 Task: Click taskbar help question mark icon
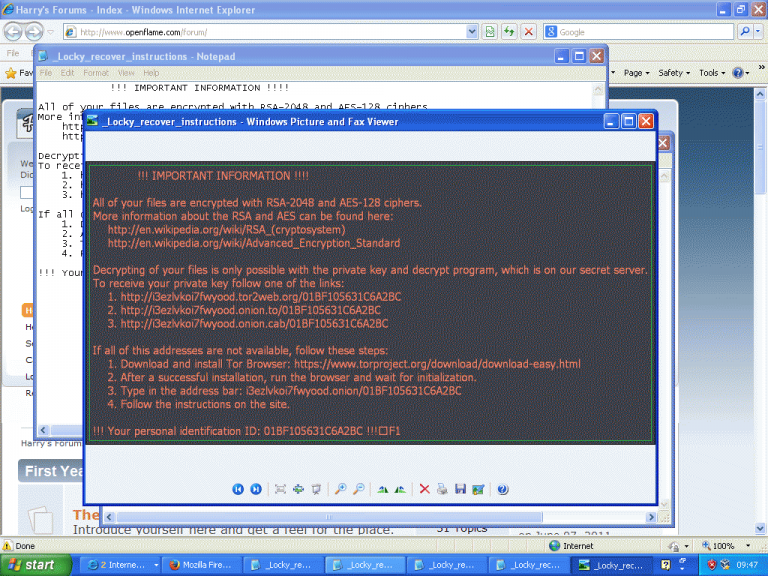pos(666,565)
